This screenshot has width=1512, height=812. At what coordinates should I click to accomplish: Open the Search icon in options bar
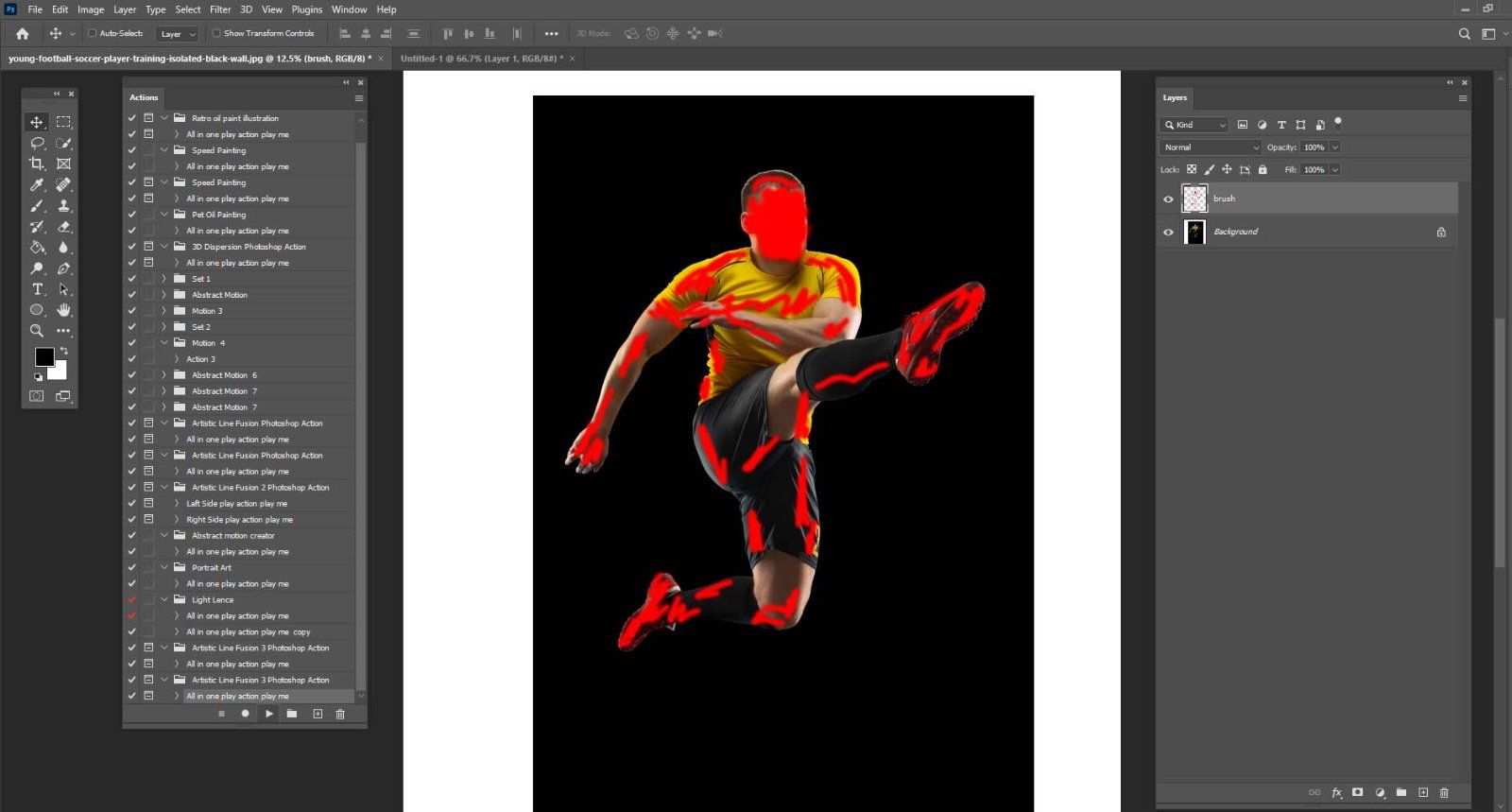[1464, 33]
